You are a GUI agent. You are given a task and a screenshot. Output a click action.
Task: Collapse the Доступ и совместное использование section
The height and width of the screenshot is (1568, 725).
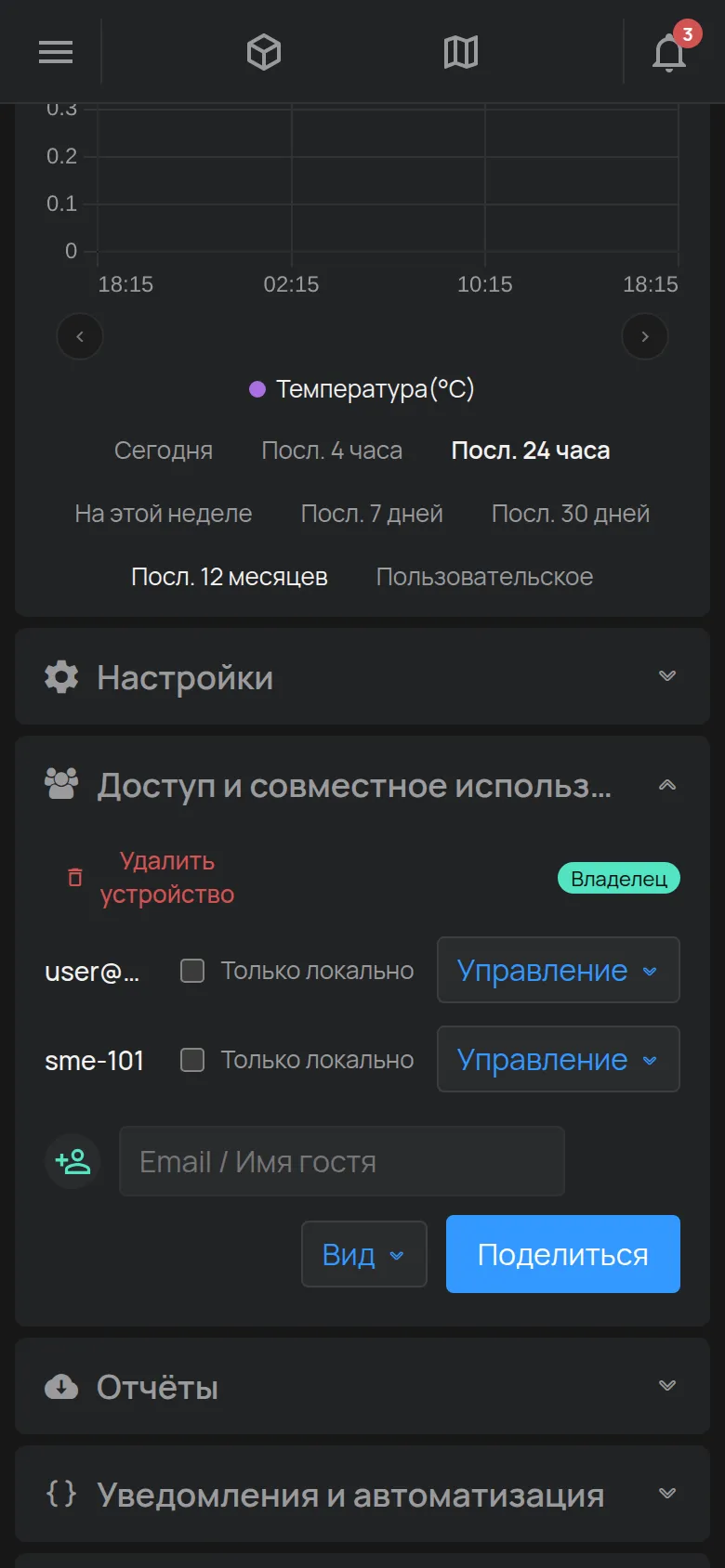point(667,785)
